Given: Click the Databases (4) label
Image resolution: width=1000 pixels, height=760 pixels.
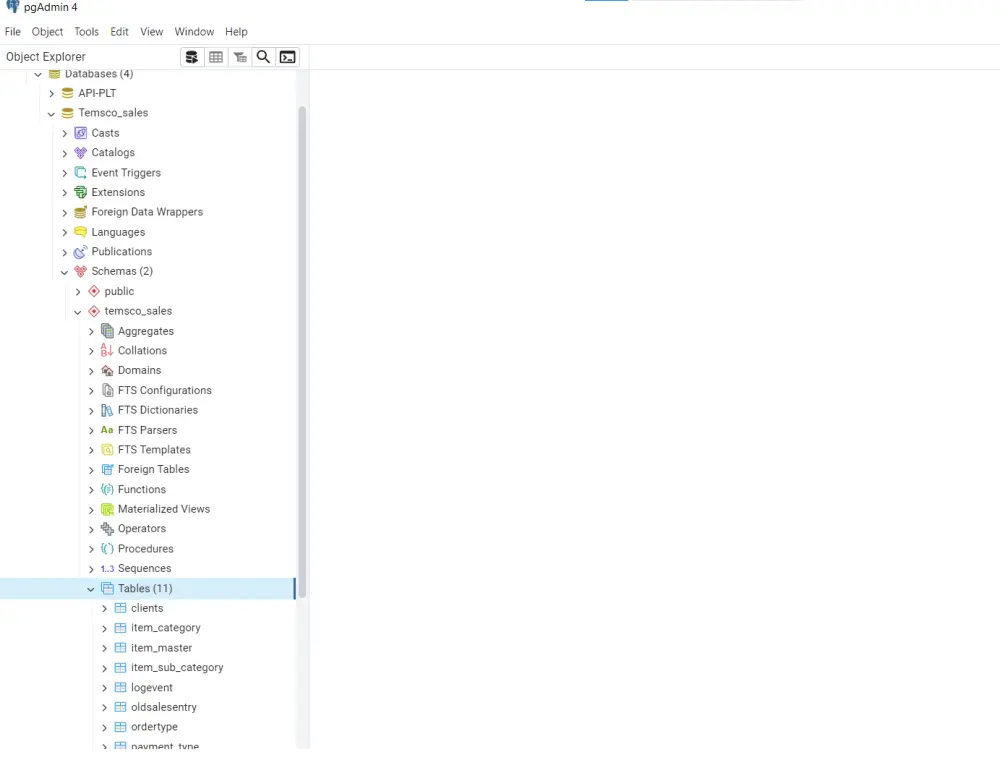Looking at the screenshot, I should (99, 75).
